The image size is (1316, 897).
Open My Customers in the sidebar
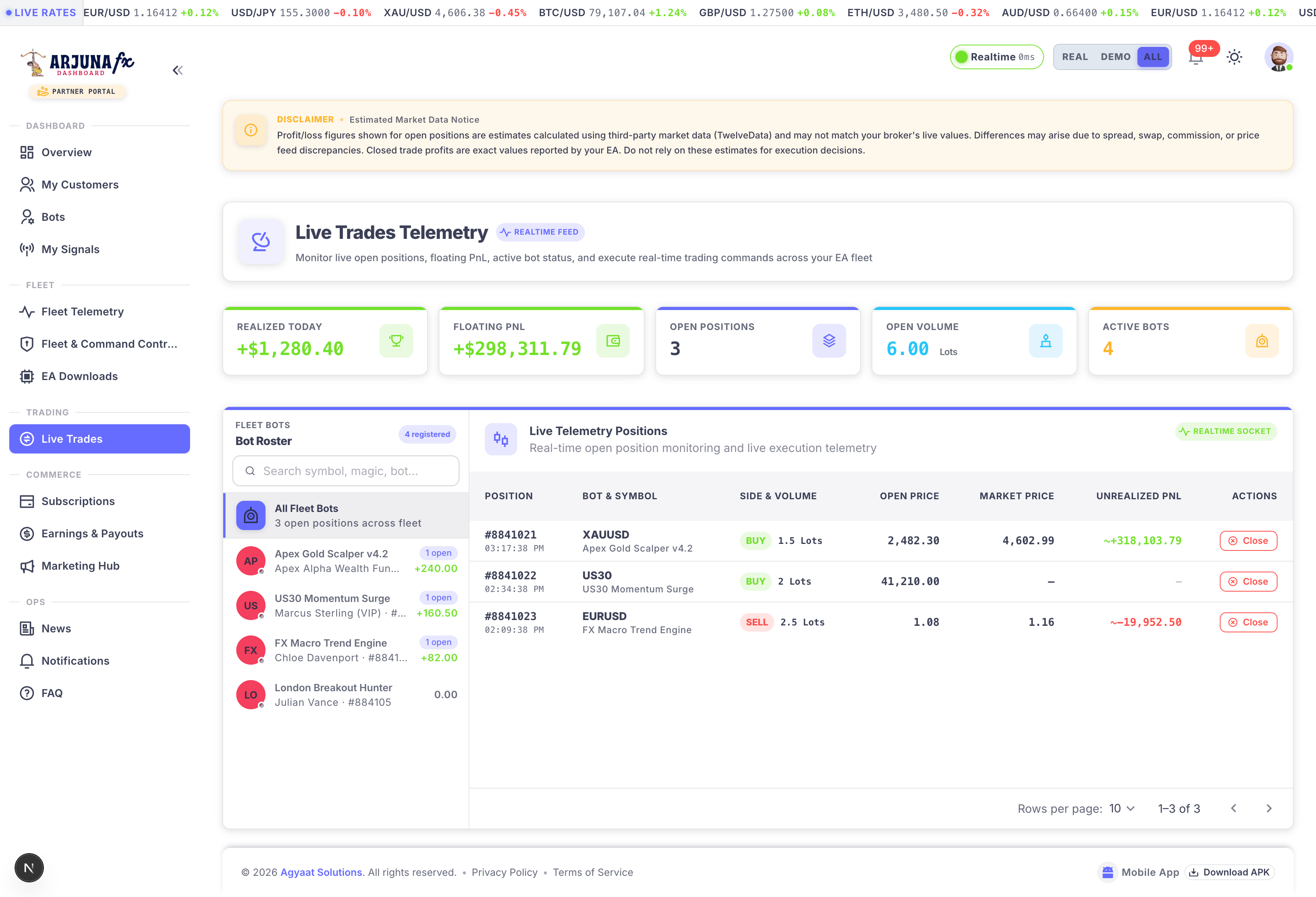tap(100, 185)
